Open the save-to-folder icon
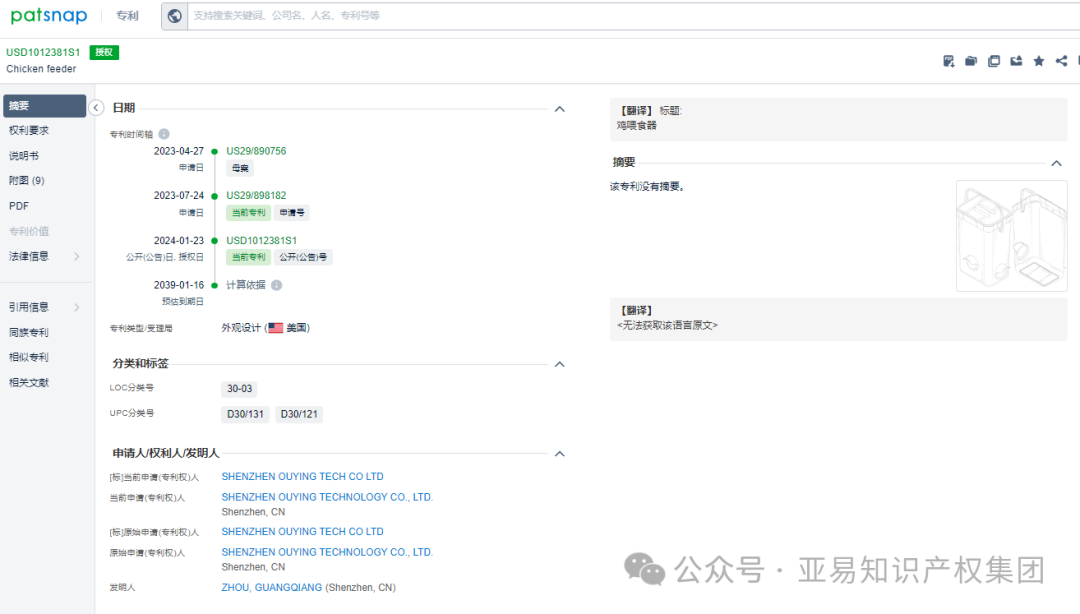Screen dimensions: 1080x614 (x=970, y=60)
